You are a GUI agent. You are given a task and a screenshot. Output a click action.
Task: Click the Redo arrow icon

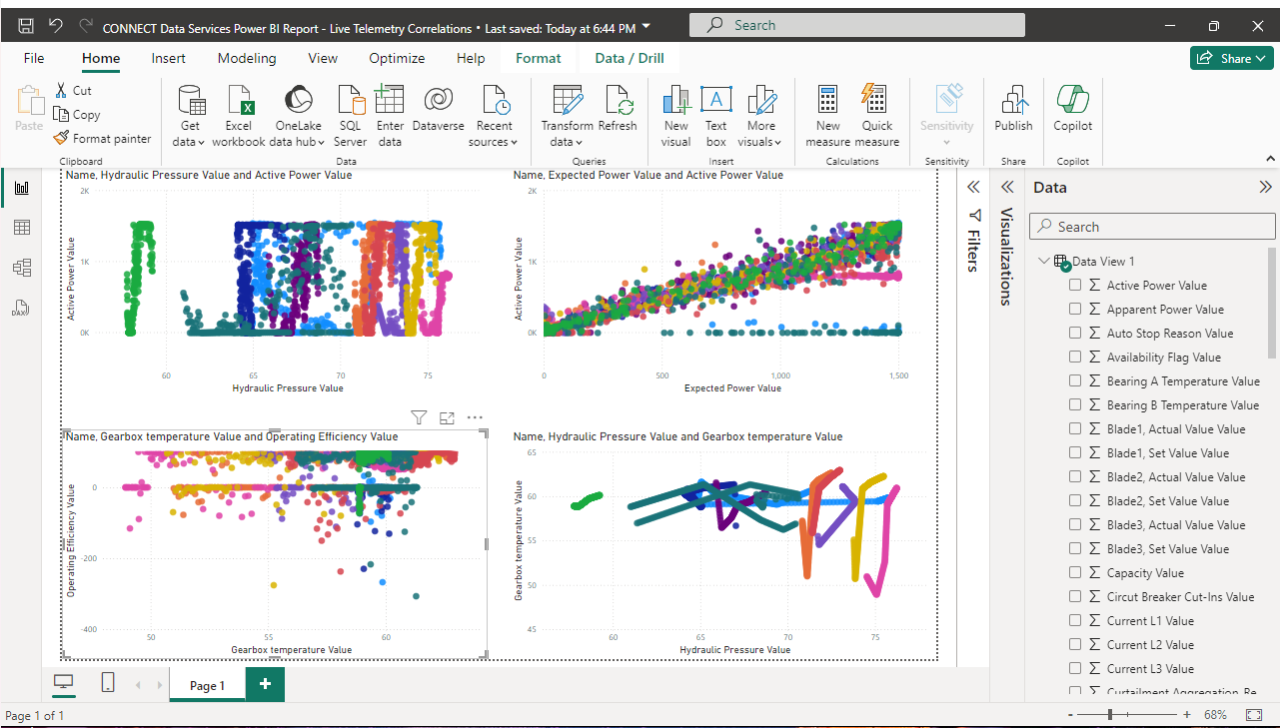[86, 26]
